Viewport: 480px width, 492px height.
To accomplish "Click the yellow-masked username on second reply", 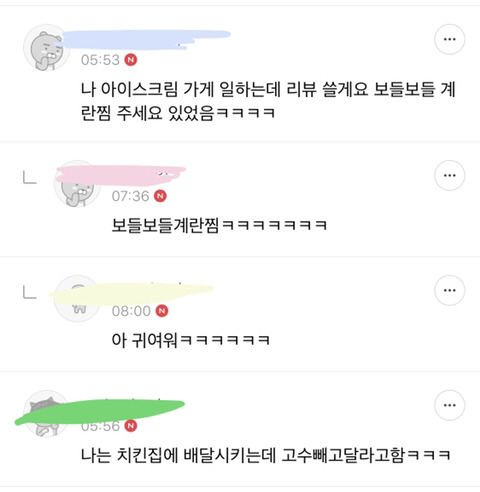I will (131, 293).
